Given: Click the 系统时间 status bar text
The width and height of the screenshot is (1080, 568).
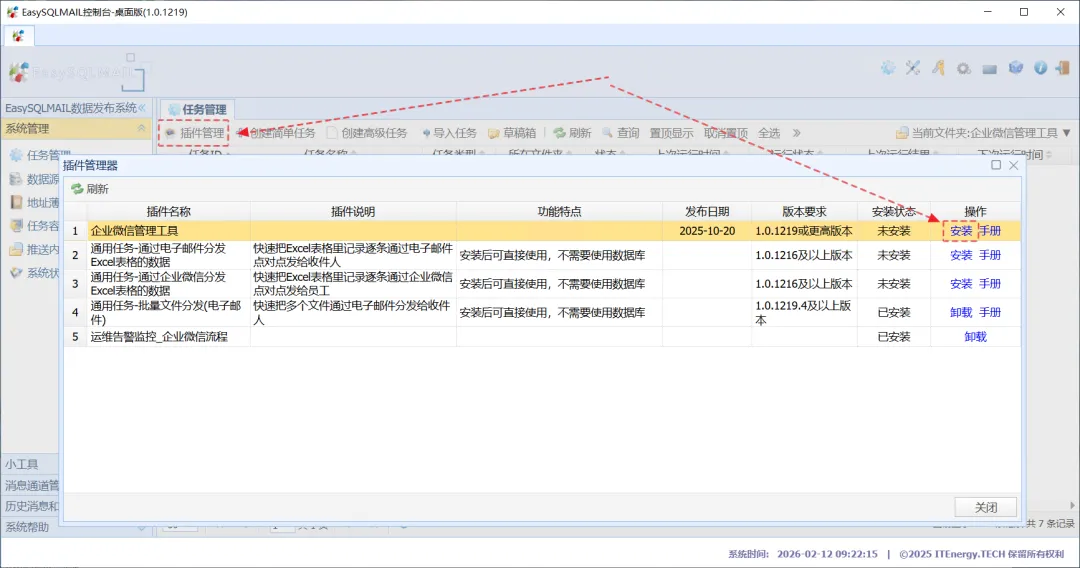Looking at the screenshot, I should coord(803,554).
